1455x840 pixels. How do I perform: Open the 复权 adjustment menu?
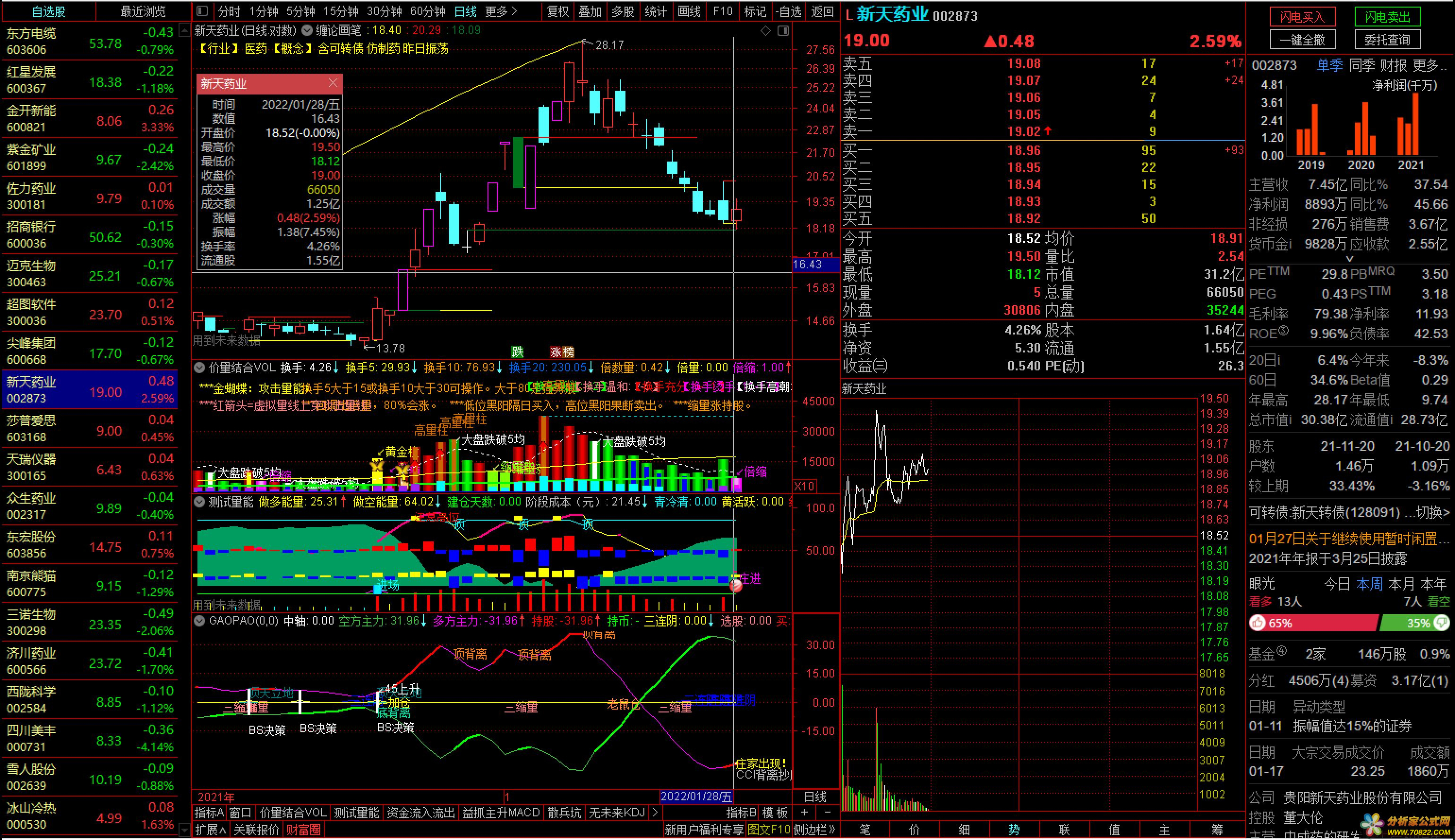557,11
